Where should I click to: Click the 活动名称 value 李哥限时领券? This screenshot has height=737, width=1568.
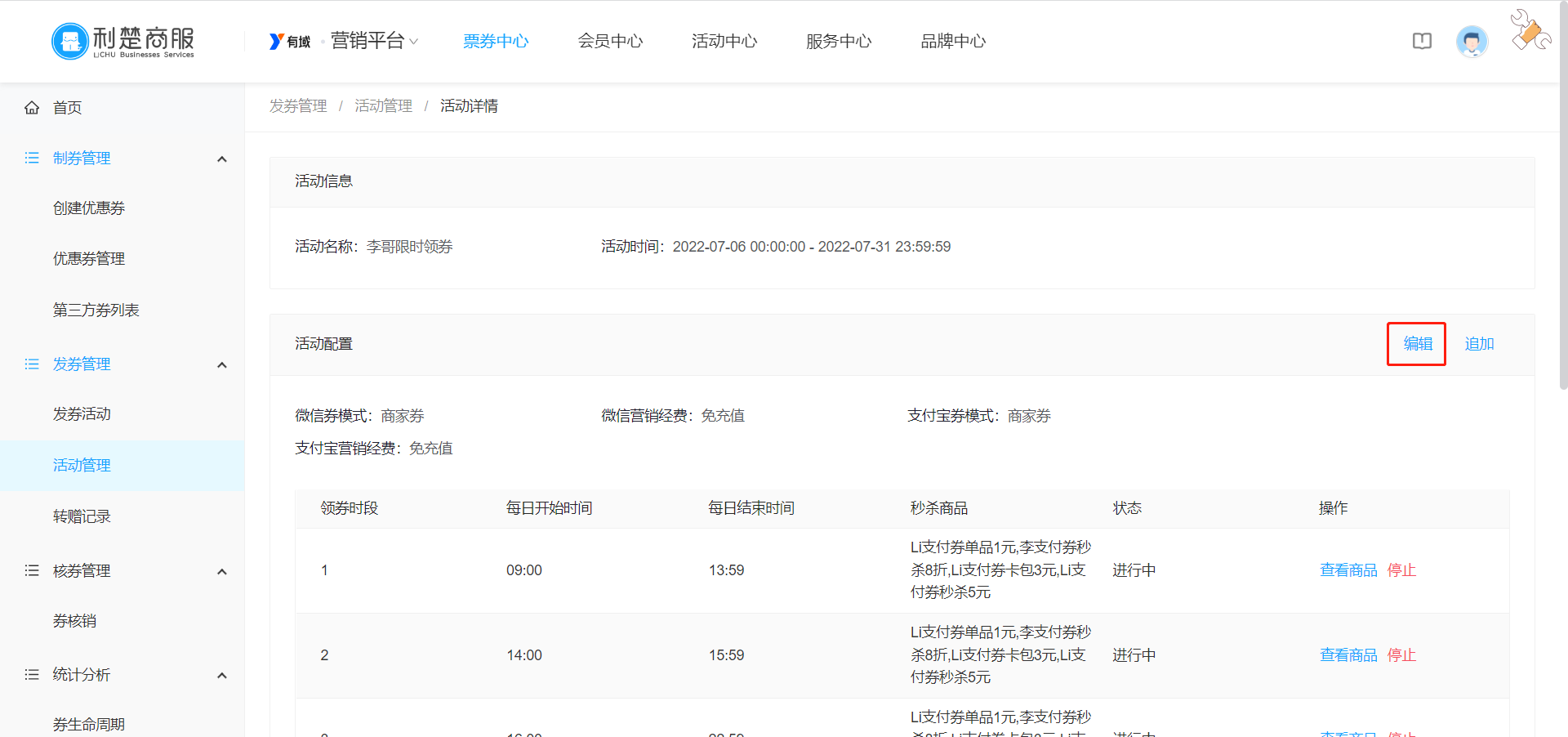[x=409, y=247]
